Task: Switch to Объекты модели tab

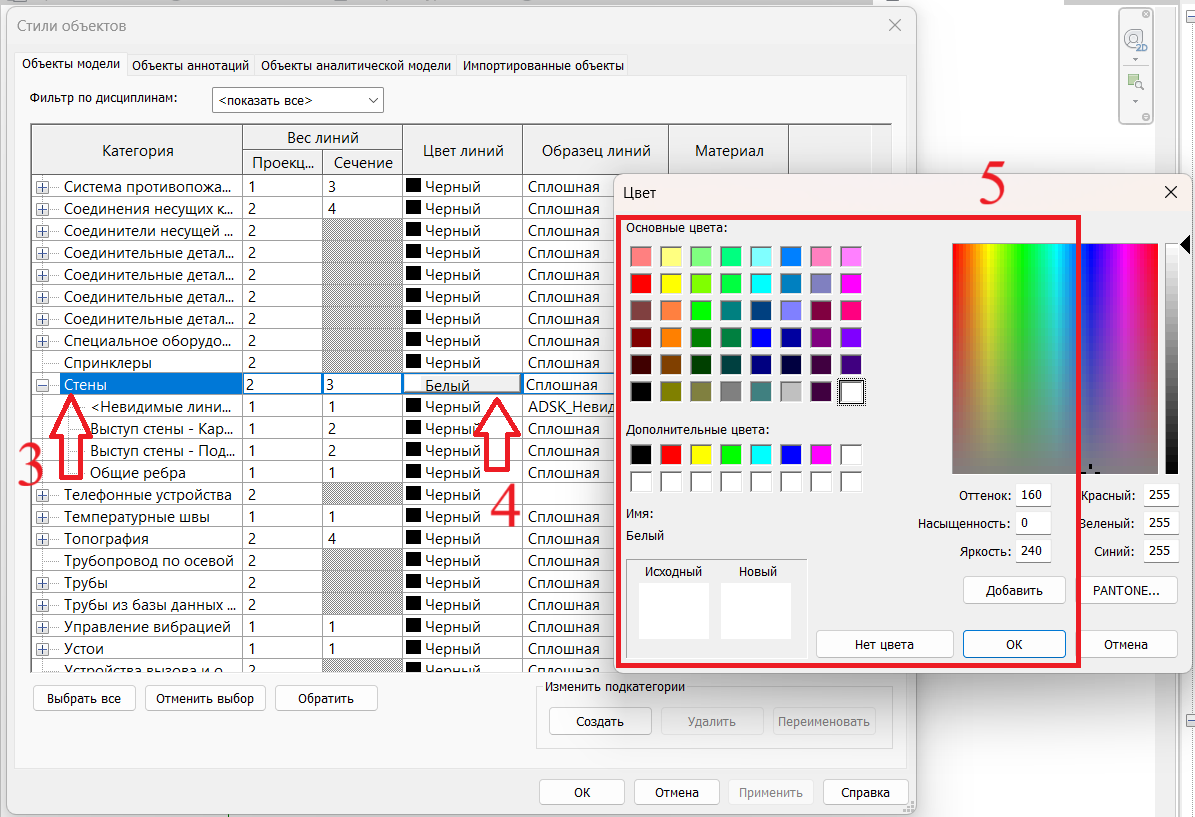Action: coord(71,64)
